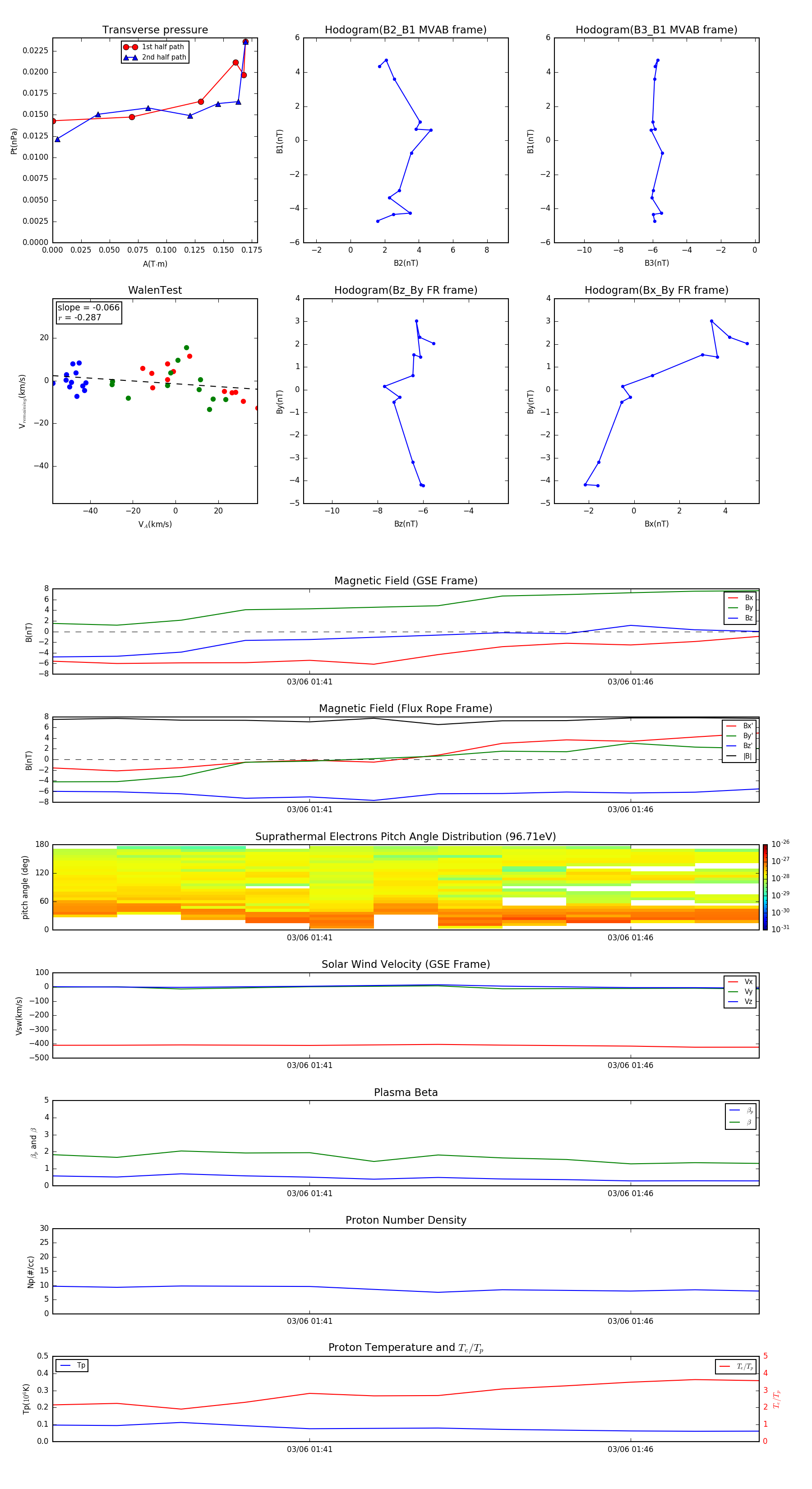Select "Bx" in the GSE magnetic field legend
This screenshot has height=1489, width=812.
pyautogui.click(x=740, y=598)
